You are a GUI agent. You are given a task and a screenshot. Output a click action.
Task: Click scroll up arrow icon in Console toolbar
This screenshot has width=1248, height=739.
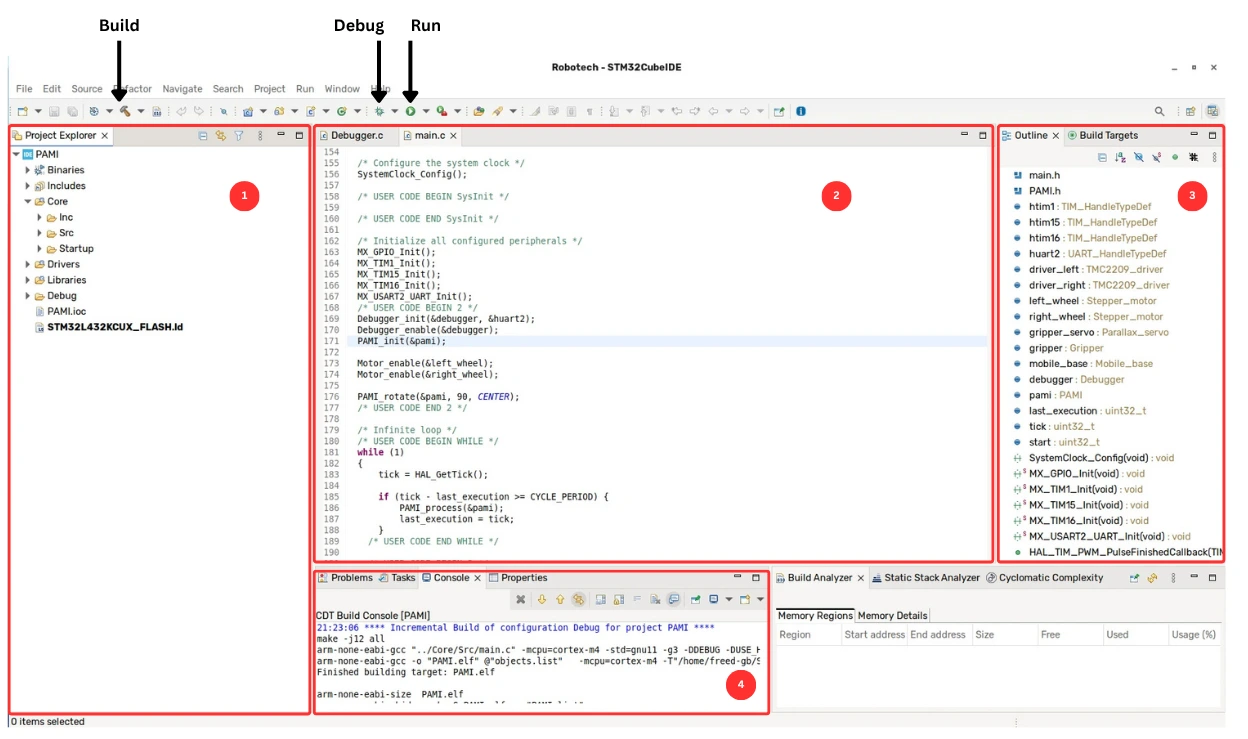click(x=560, y=599)
